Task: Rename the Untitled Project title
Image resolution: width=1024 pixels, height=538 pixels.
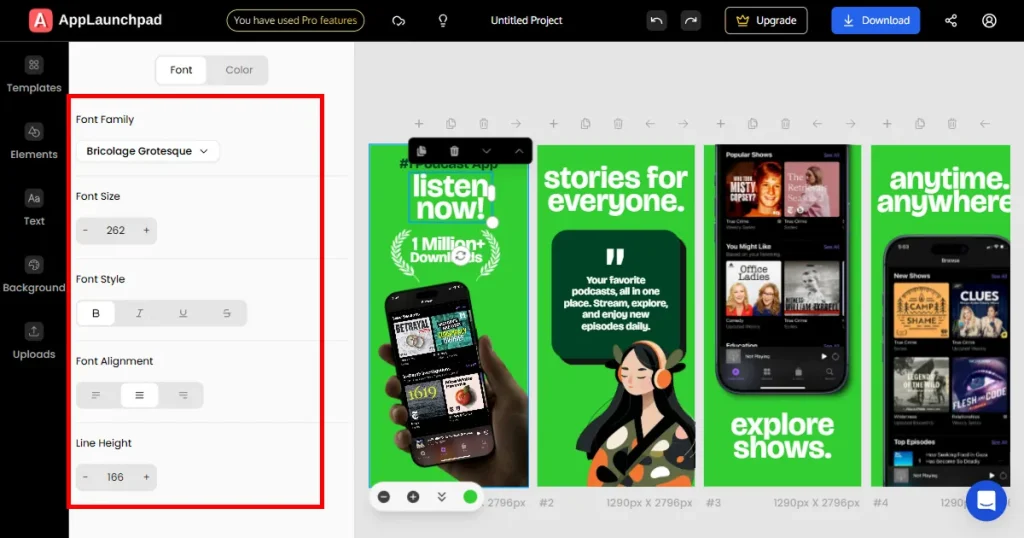Action: (526, 20)
